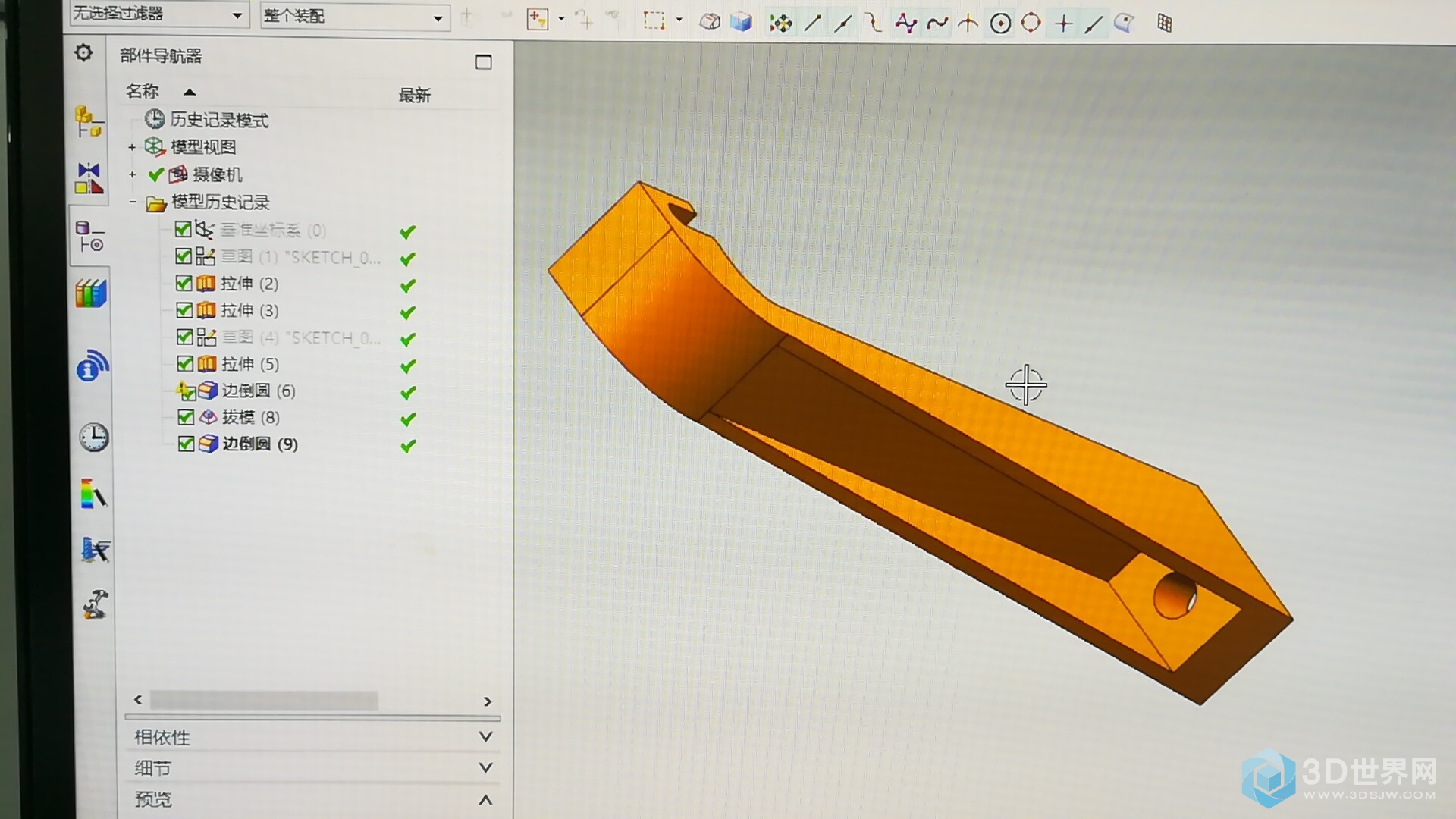
Task: Click the red crosshair selection icon in toolbar
Action: pyautogui.click(x=537, y=19)
